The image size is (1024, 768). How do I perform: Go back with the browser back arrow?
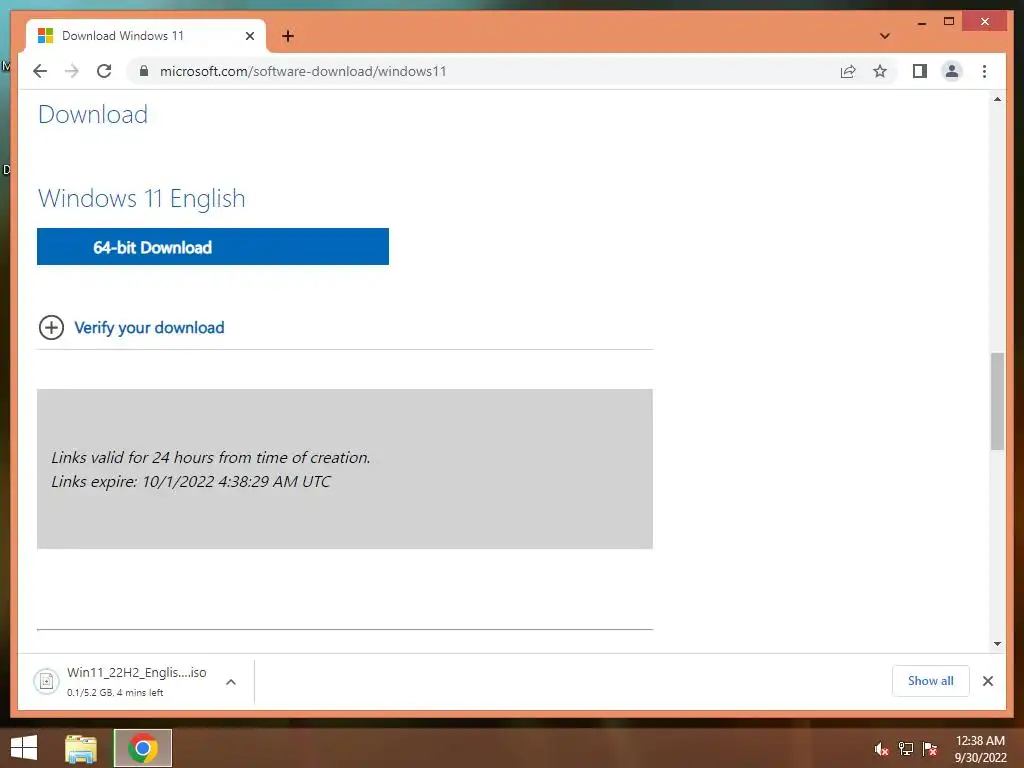40,71
